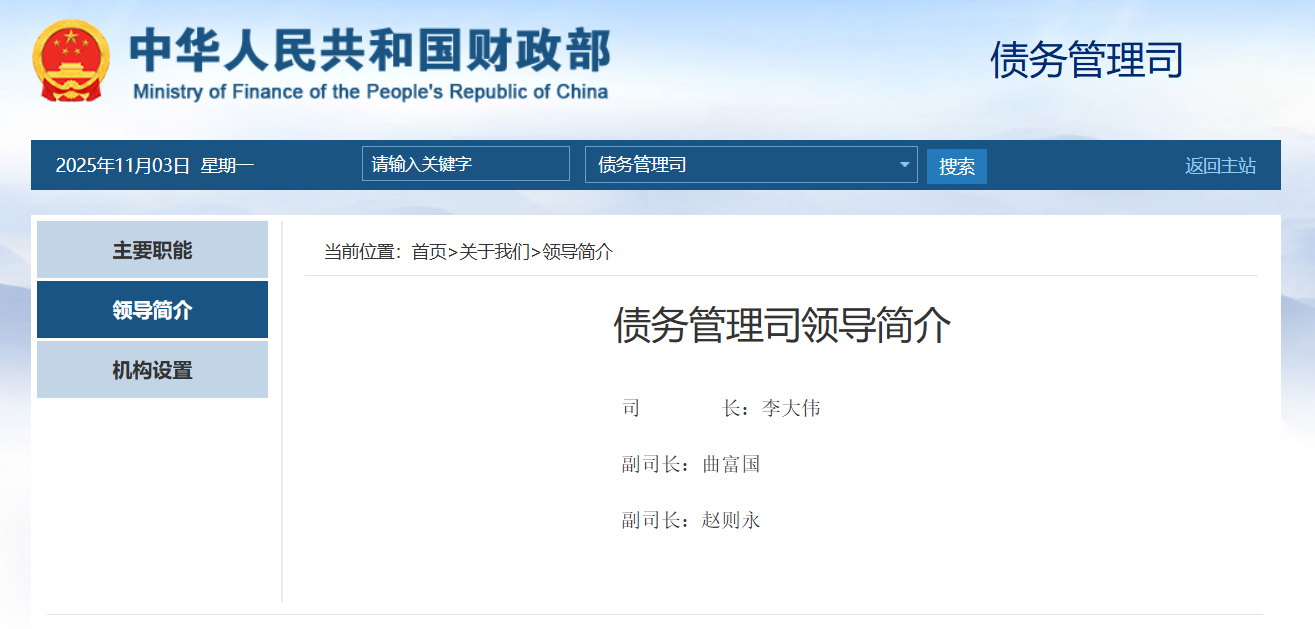The height and width of the screenshot is (629, 1315).
Task: Open the 债务管理司 department select box
Action: click(740, 165)
